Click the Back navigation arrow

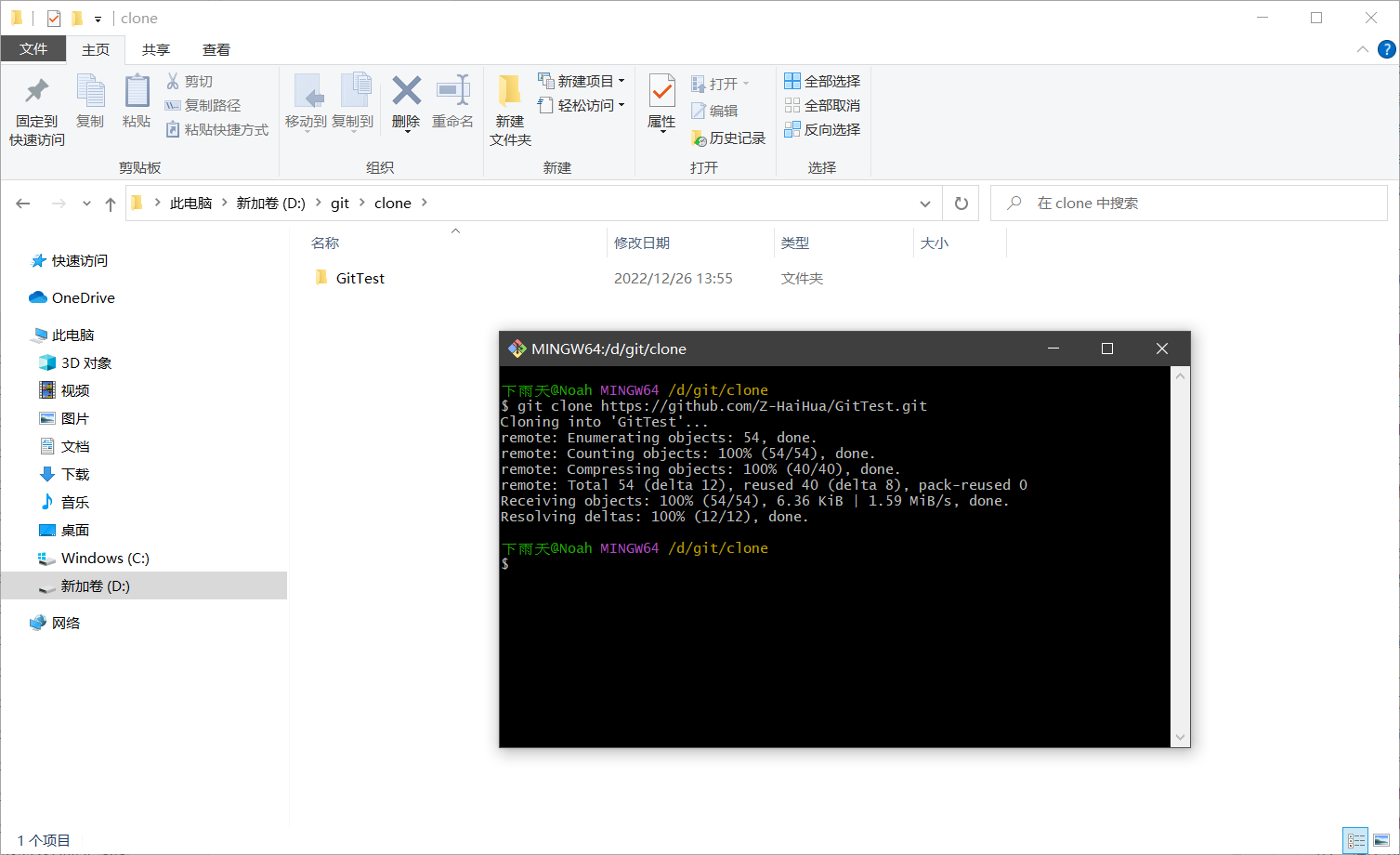coord(23,204)
